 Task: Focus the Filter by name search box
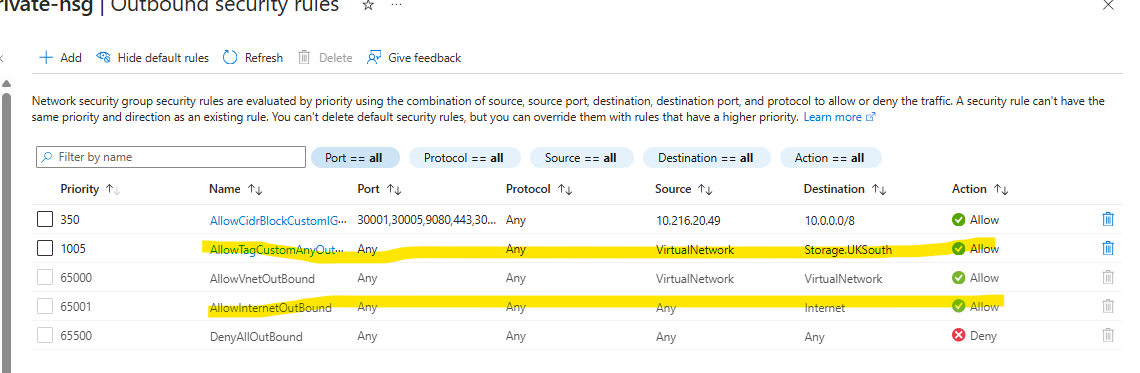(x=171, y=157)
